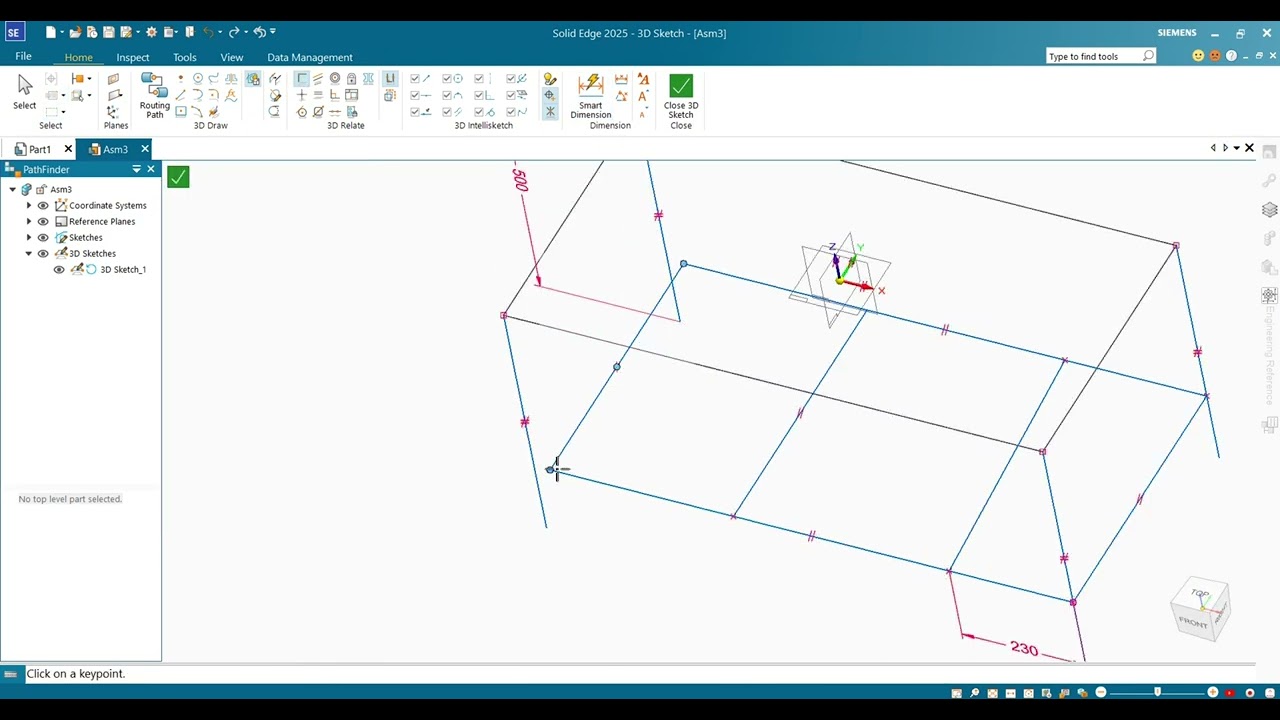1280x720 pixels.
Task: Select Distance Between dimension tool
Action: pos(621,79)
